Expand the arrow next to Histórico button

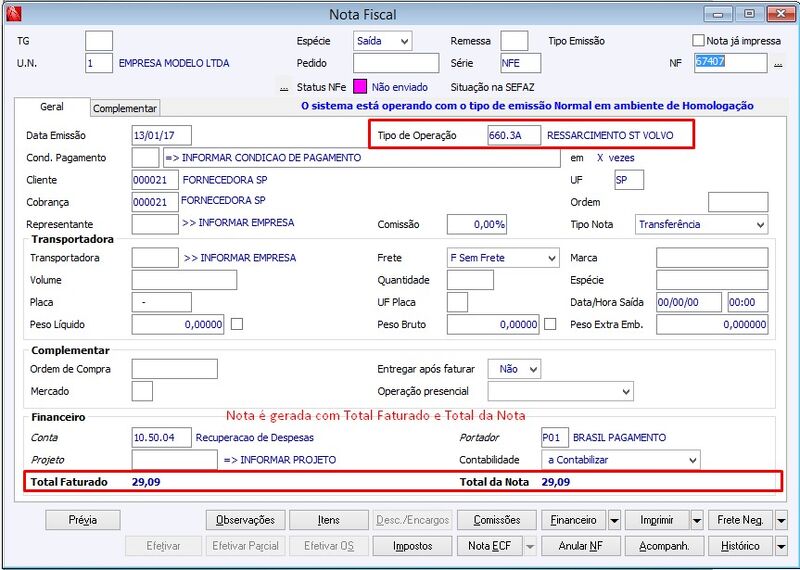coord(781,546)
